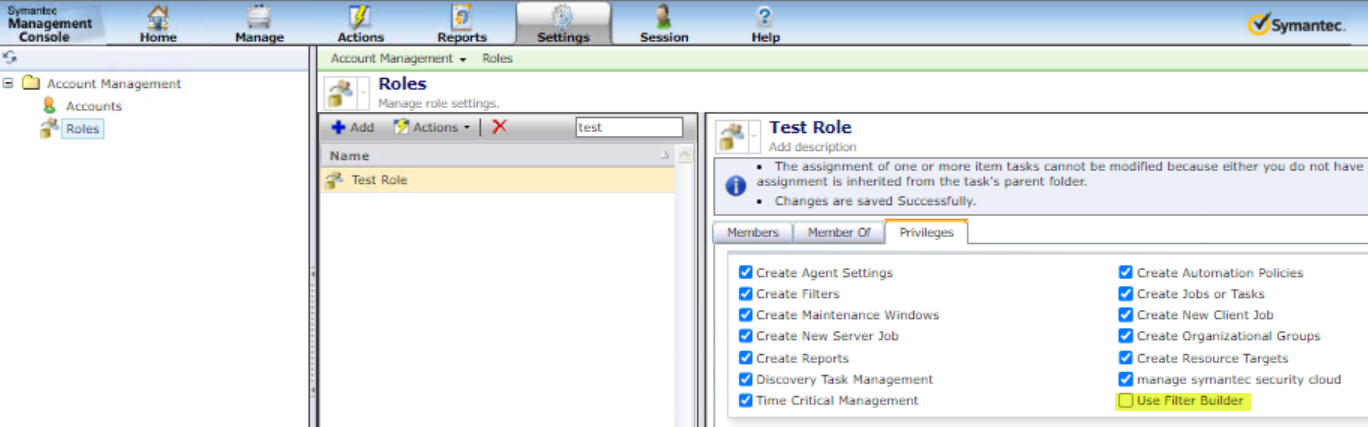Uncheck Create Resource Targets
This screenshot has height=427, width=1368.
click(1126, 358)
